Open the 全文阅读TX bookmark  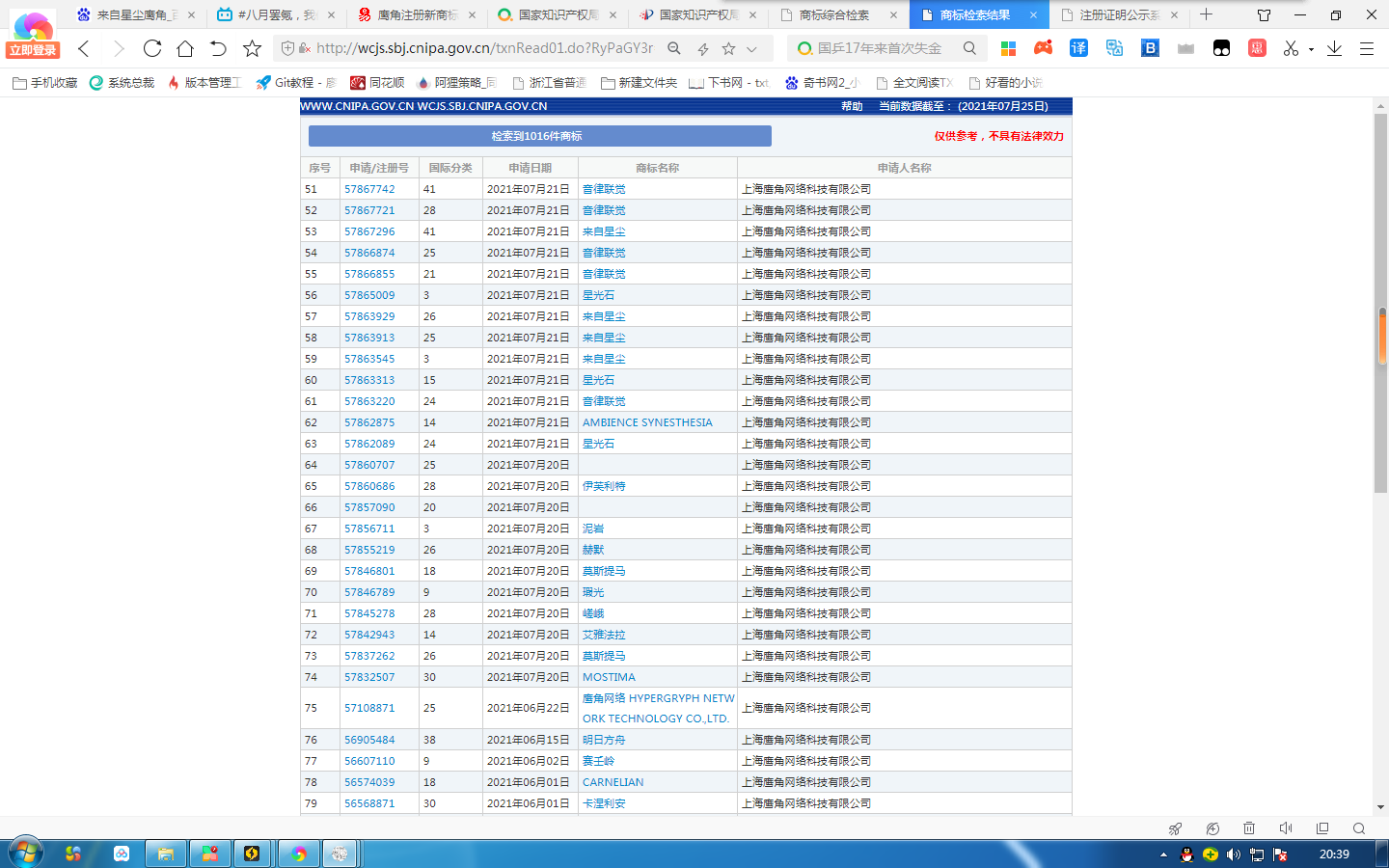pyautogui.click(x=913, y=83)
